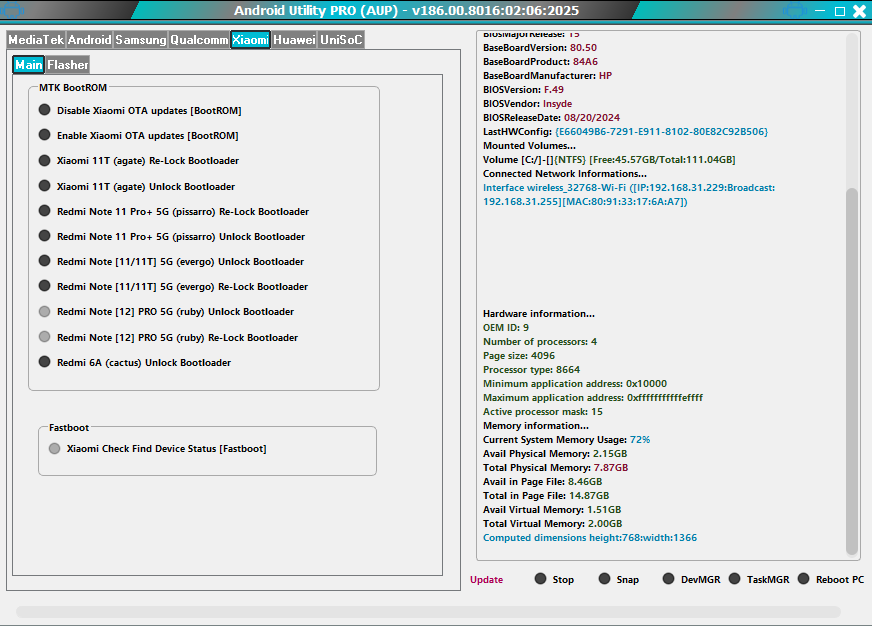This screenshot has height=626, width=872.
Task: Close the Android Utility PRO window
Action: [859, 11]
